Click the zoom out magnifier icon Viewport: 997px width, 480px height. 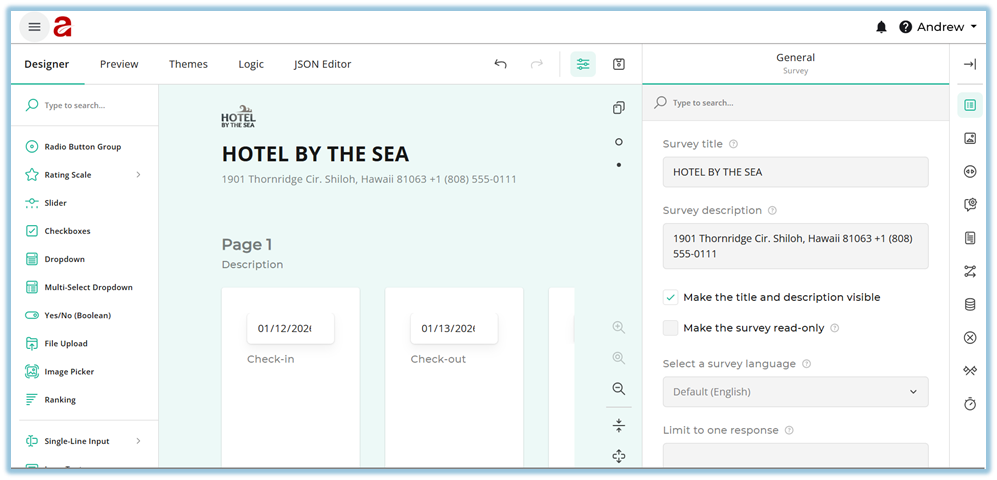tap(618, 389)
